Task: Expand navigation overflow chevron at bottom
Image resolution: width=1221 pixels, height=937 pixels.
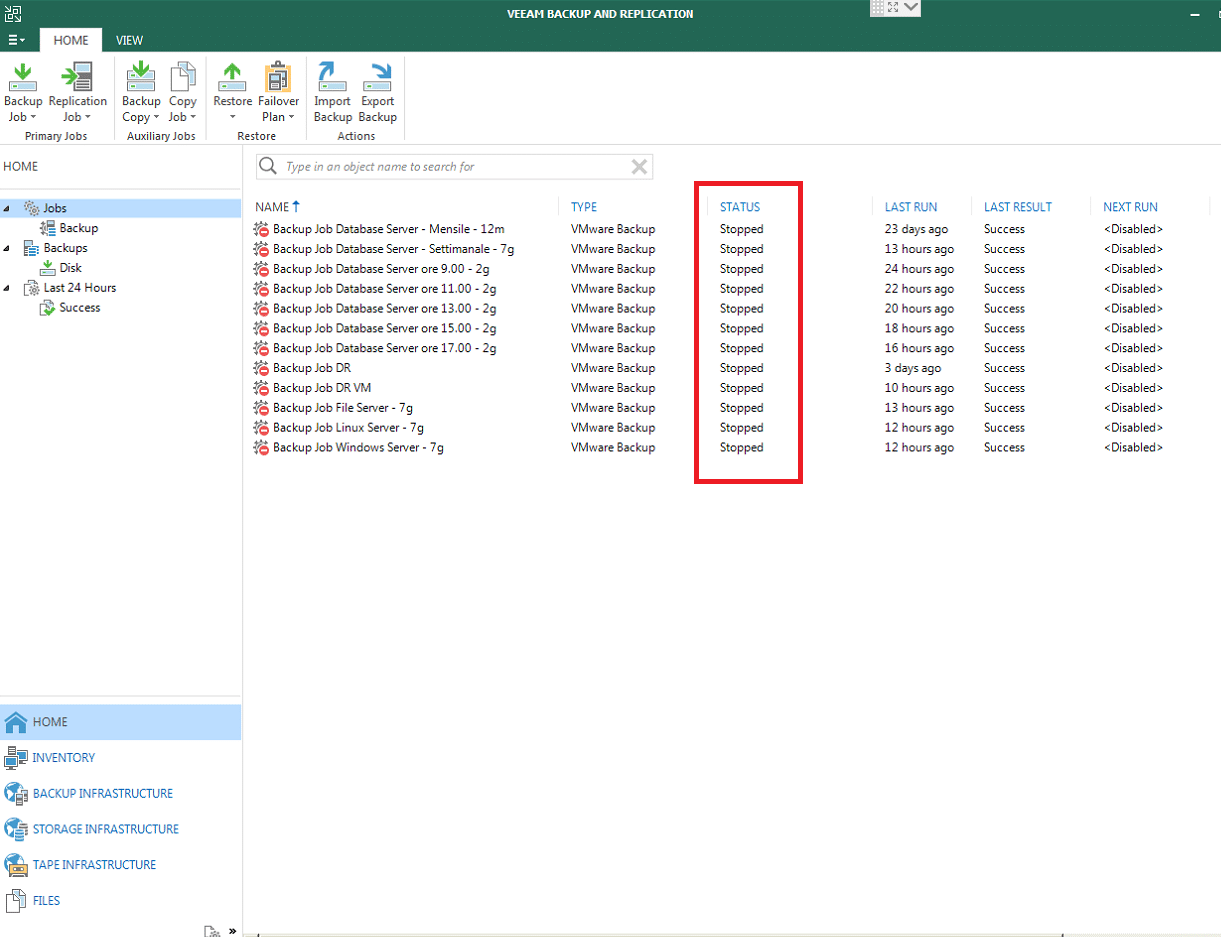Action: [x=232, y=930]
